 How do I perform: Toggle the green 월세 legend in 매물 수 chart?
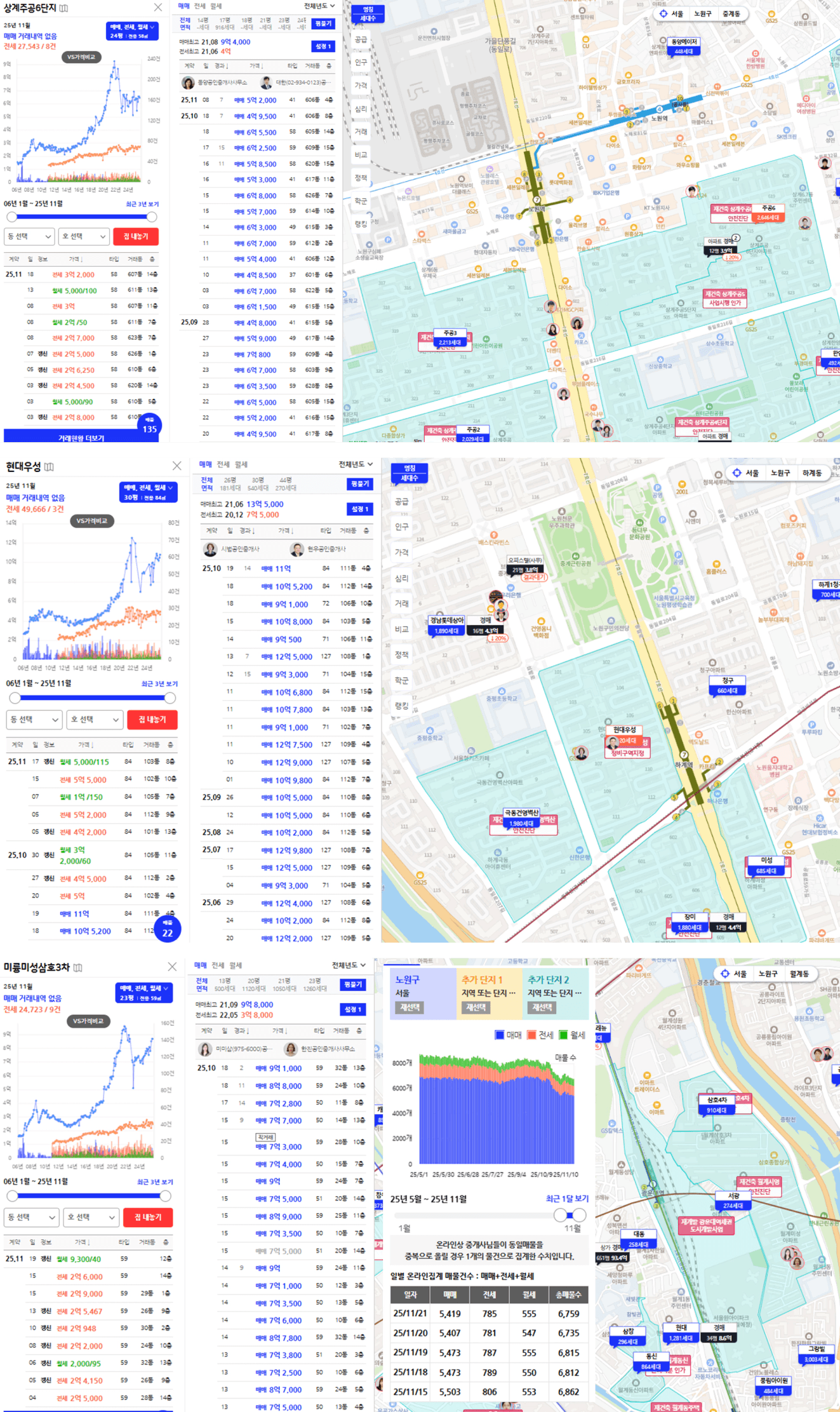click(572, 1035)
